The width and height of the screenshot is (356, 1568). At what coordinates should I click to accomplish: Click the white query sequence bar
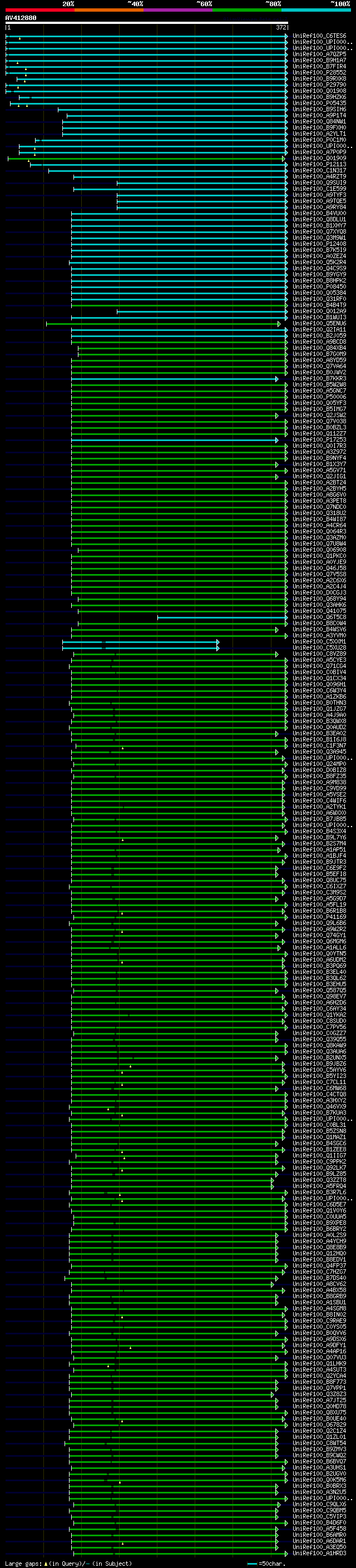tap(147, 23)
